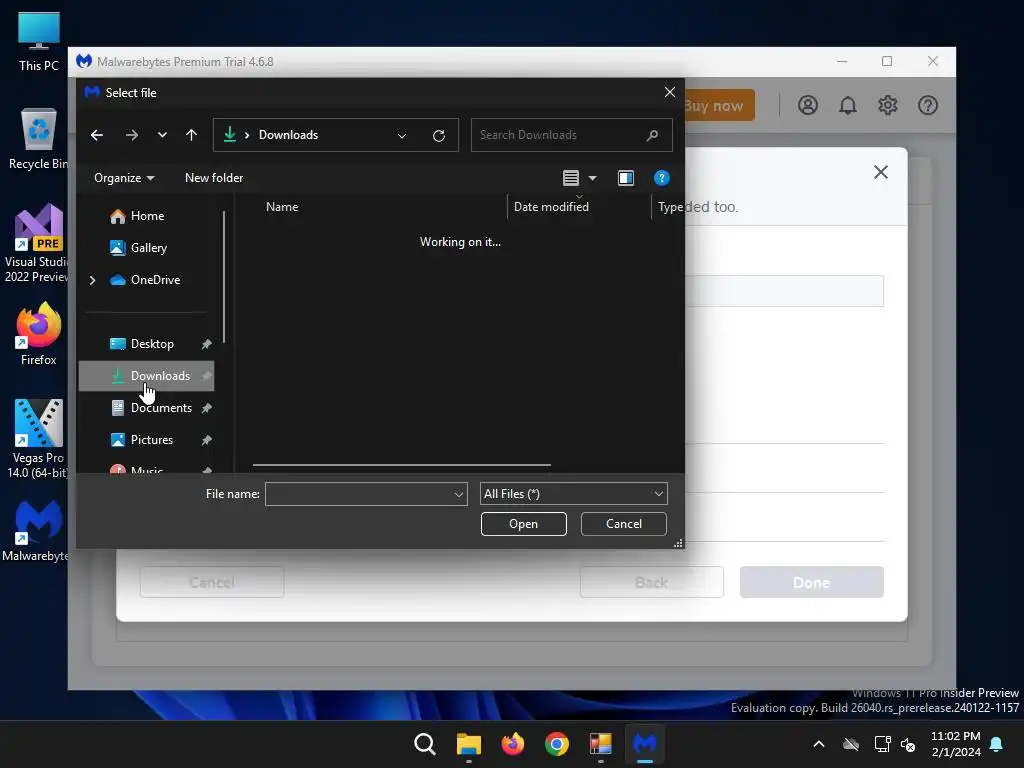Open Malwarebytes notifications bell
1024x768 pixels.
click(x=848, y=106)
